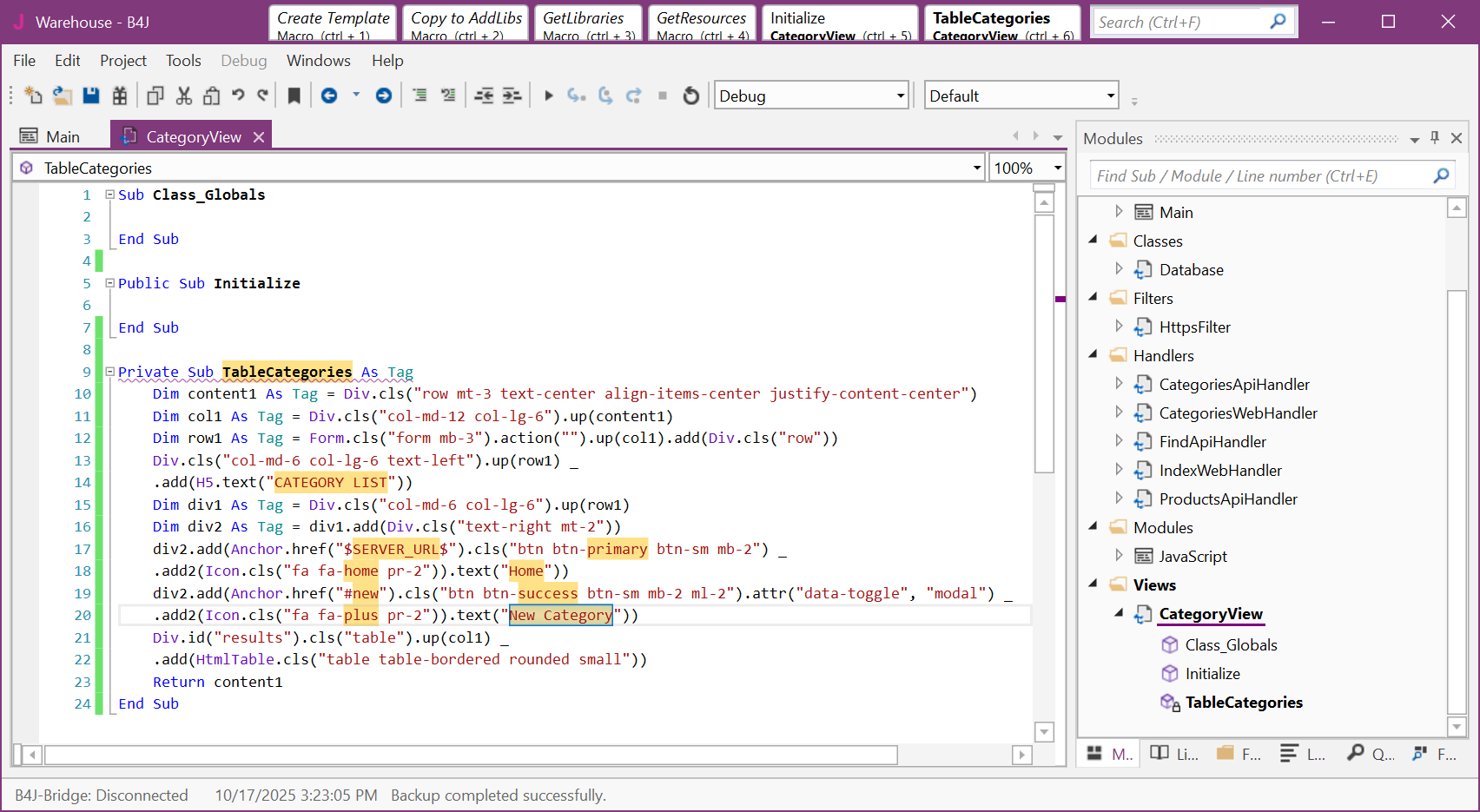Screen dimensions: 1480x812
Task: Collapse the TableCategories sub fold marker
Action: pos(110,372)
